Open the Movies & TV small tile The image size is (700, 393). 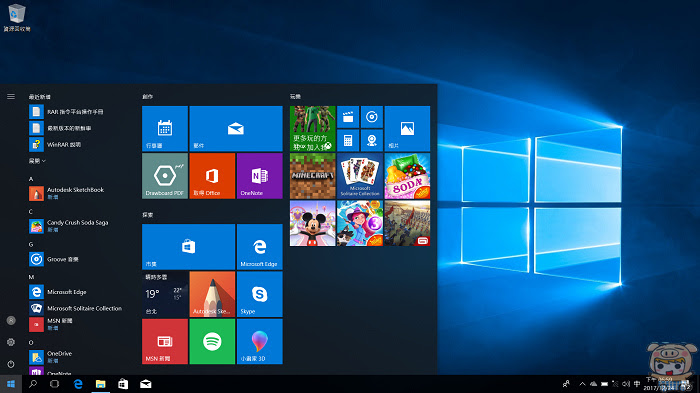pos(348,117)
